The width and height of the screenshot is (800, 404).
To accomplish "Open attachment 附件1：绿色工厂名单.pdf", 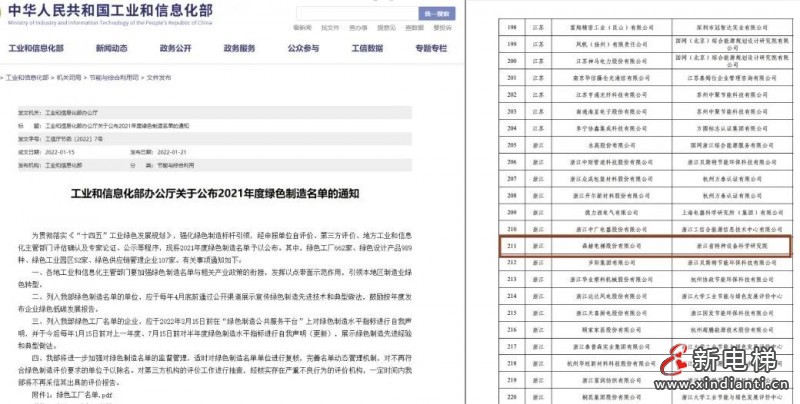I will pyautogui.click(x=72, y=394).
